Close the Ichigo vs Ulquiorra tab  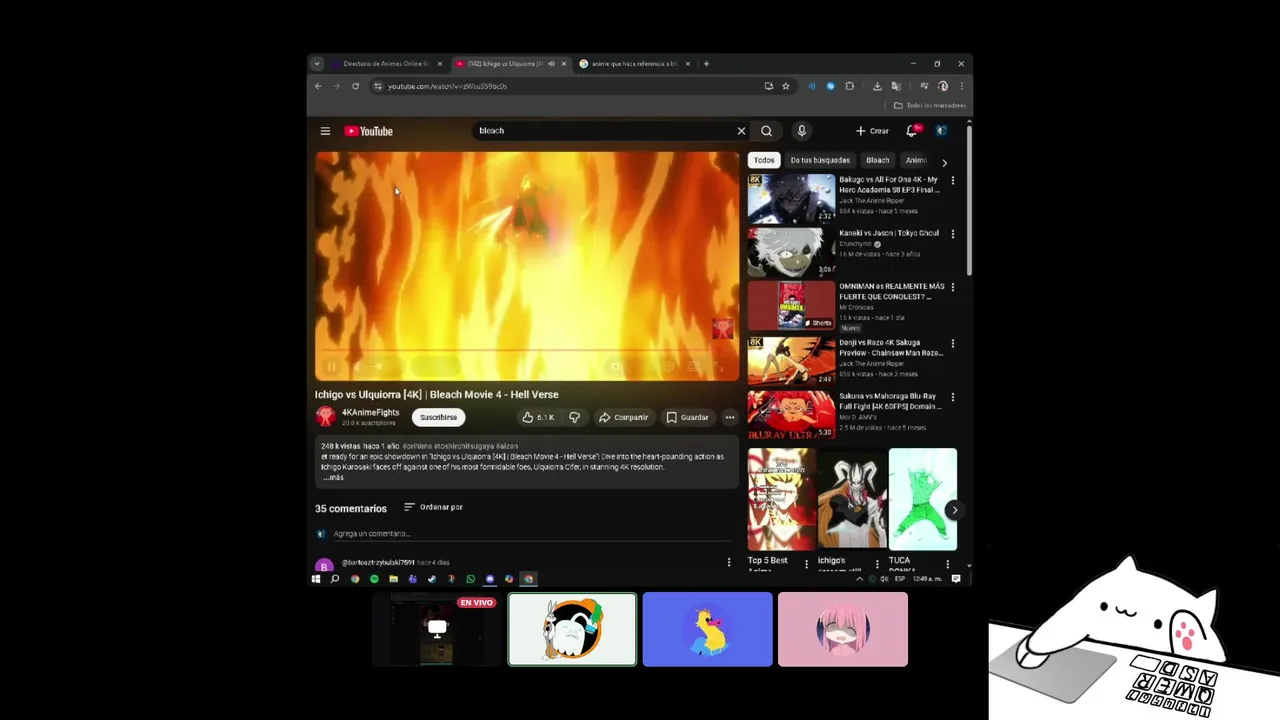tap(563, 64)
